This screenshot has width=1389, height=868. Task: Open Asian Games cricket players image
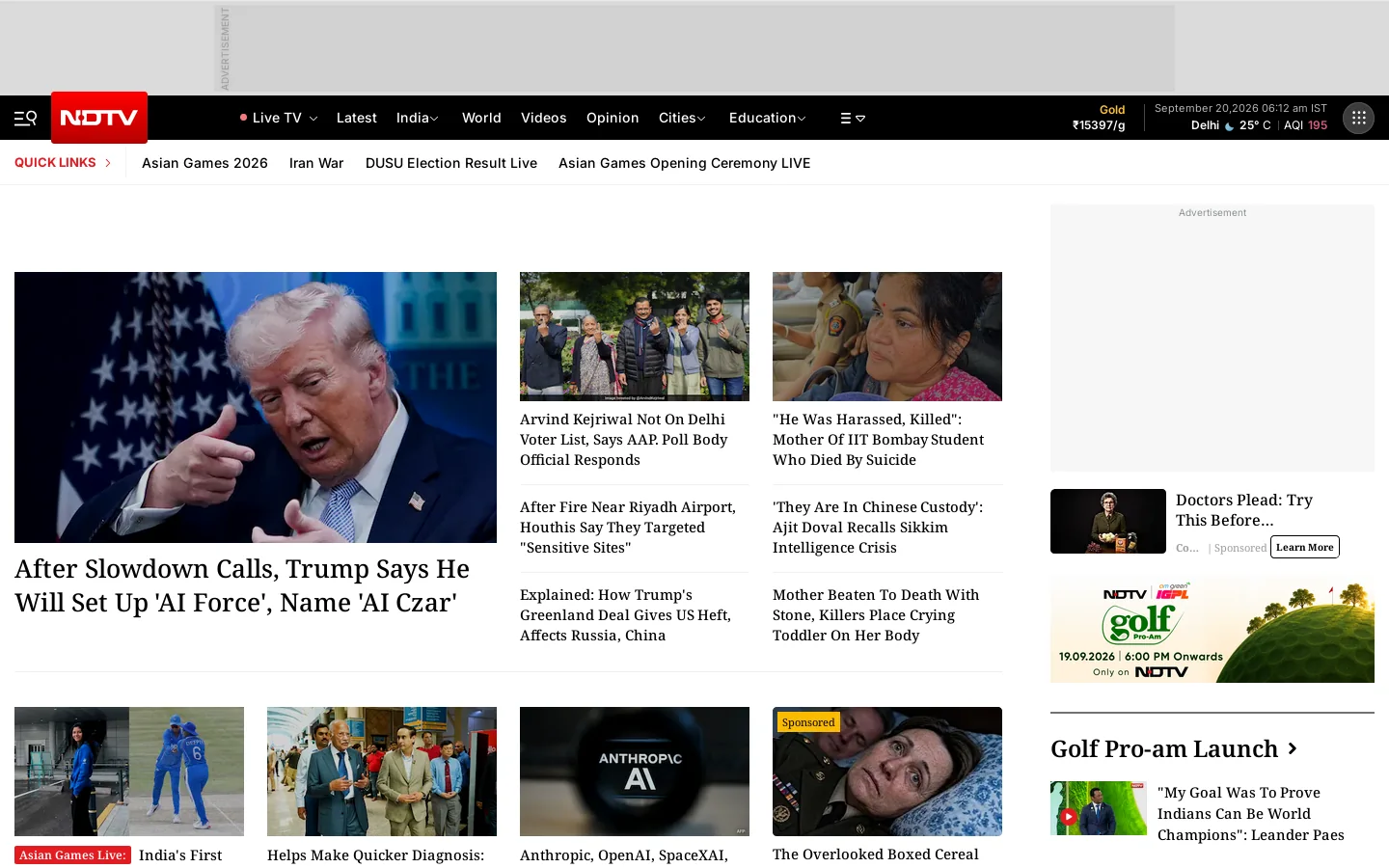[x=129, y=772]
